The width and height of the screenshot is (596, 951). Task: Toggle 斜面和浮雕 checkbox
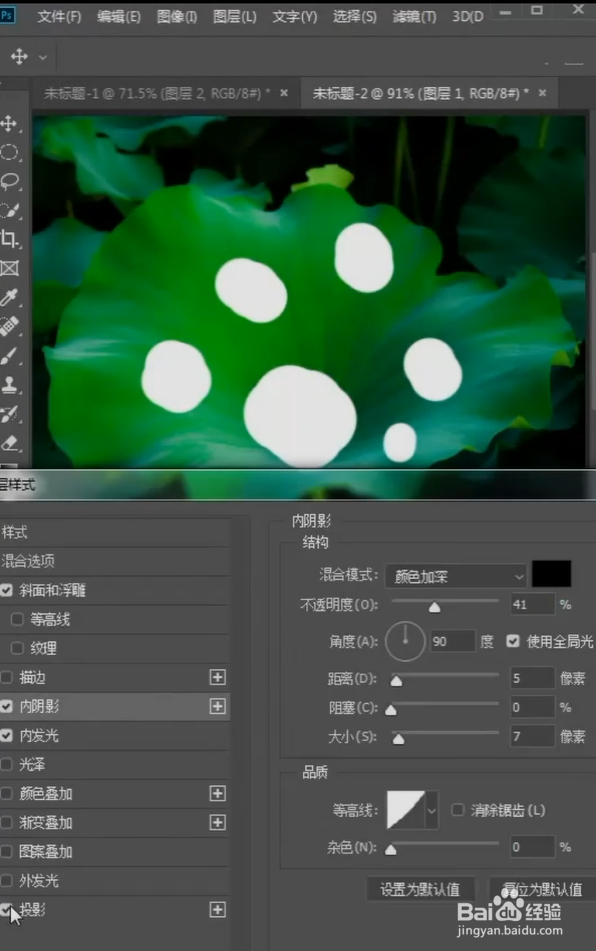7,590
